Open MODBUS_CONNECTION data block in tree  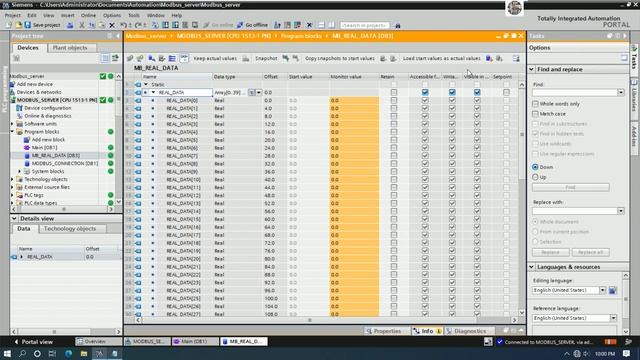coord(64,163)
